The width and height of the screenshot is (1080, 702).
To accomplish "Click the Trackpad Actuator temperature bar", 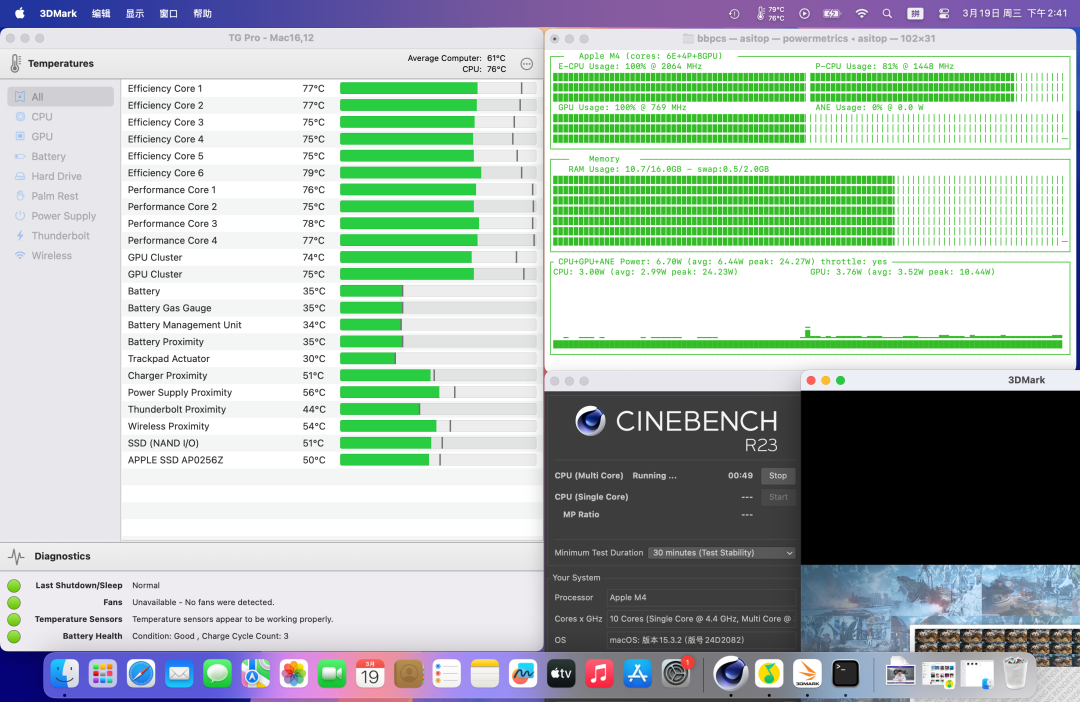I will pyautogui.click(x=438, y=359).
